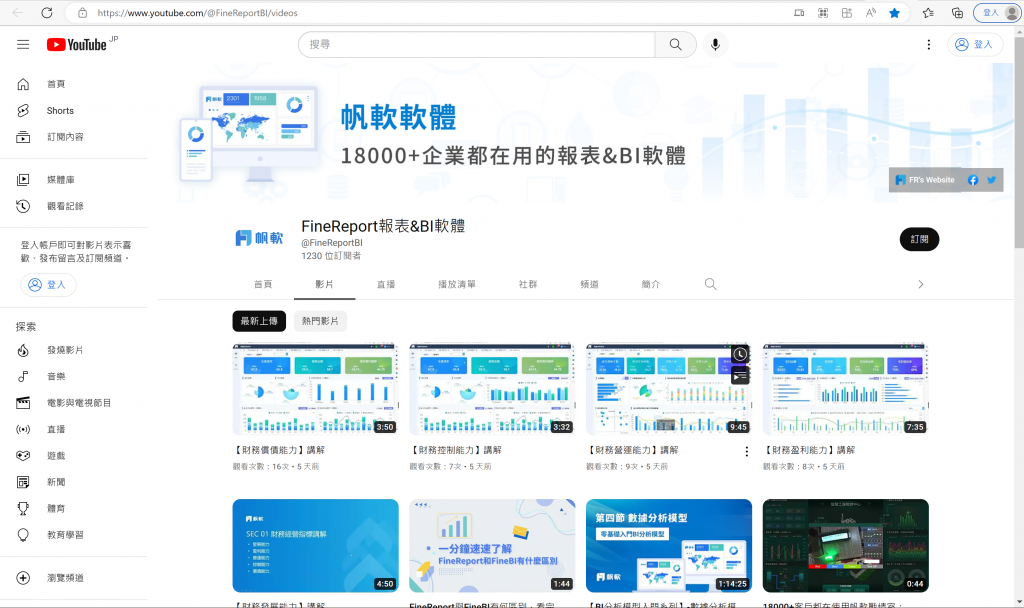Switch to the 社群 tab
1024x608 pixels.
click(x=528, y=284)
